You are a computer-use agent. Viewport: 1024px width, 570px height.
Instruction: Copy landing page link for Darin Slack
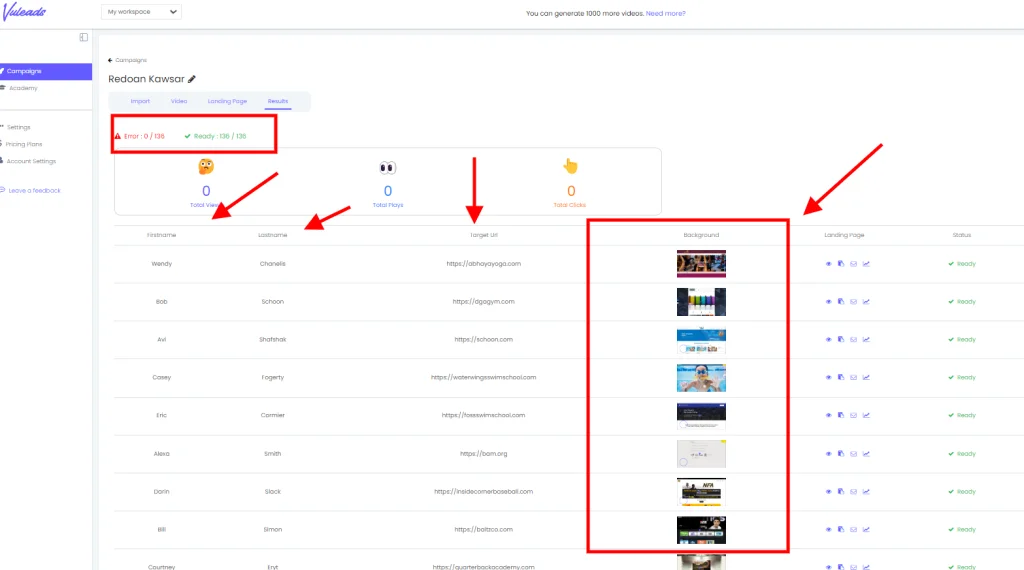pos(841,492)
